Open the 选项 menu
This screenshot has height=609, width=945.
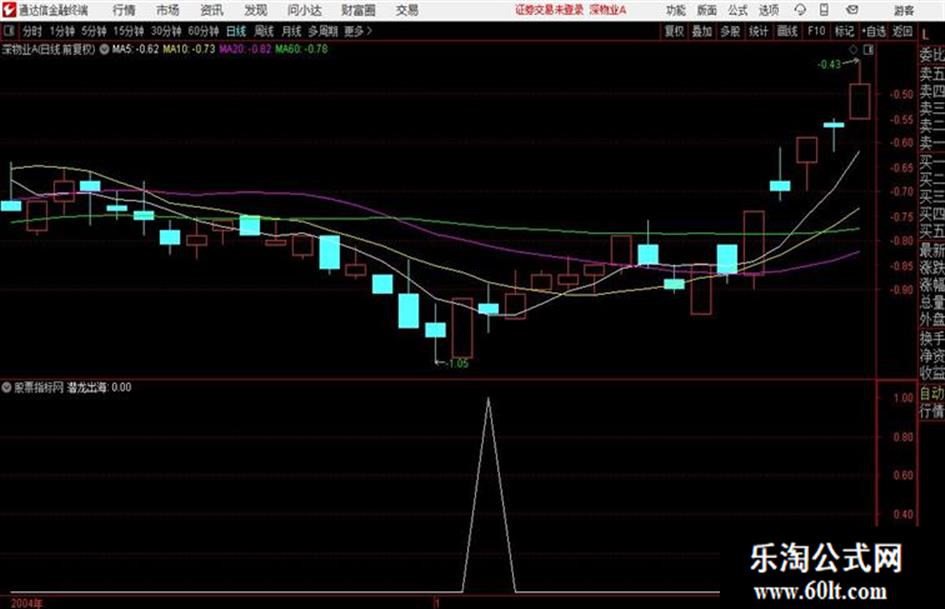[769, 10]
